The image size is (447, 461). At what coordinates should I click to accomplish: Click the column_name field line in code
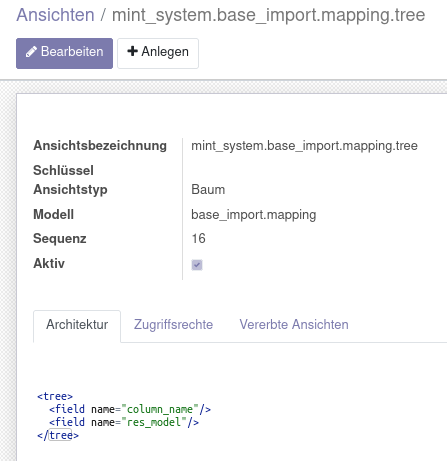[x=130, y=409]
